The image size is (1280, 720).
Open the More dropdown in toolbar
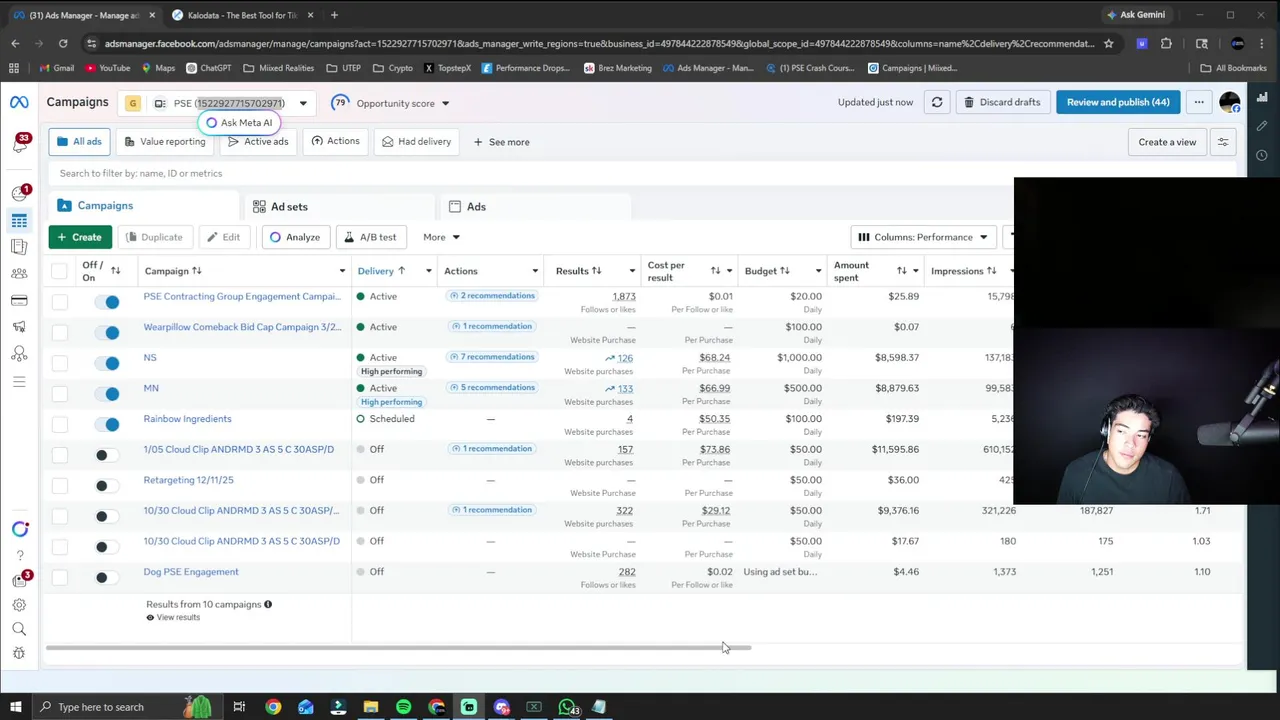pyautogui.click(x=441, y=237)
